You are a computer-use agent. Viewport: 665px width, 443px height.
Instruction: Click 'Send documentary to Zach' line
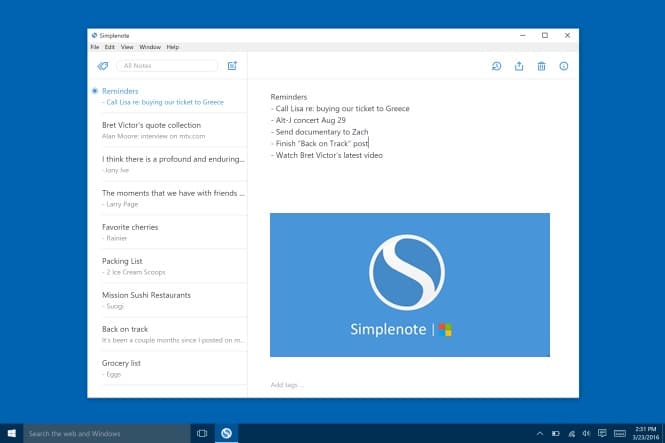coord(320,132)
